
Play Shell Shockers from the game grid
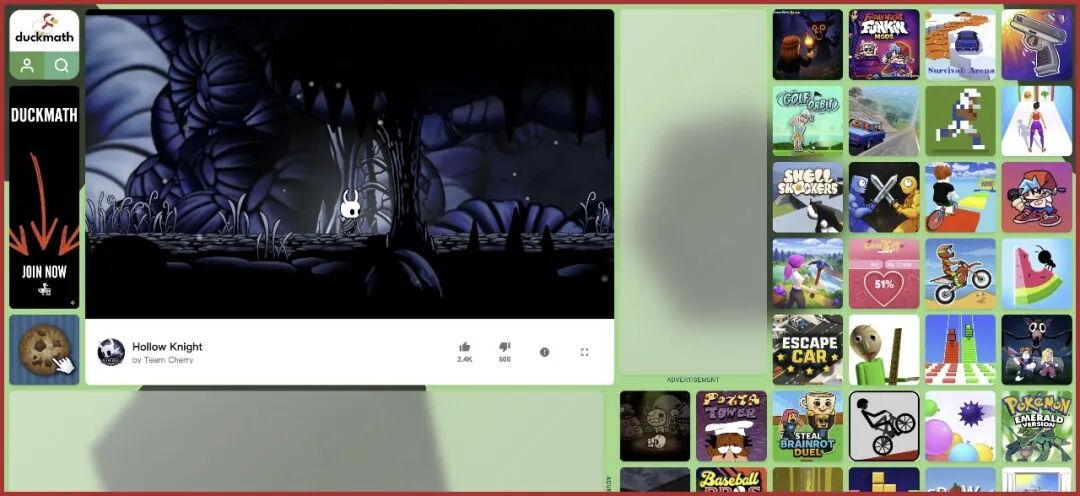coord(808,198)
